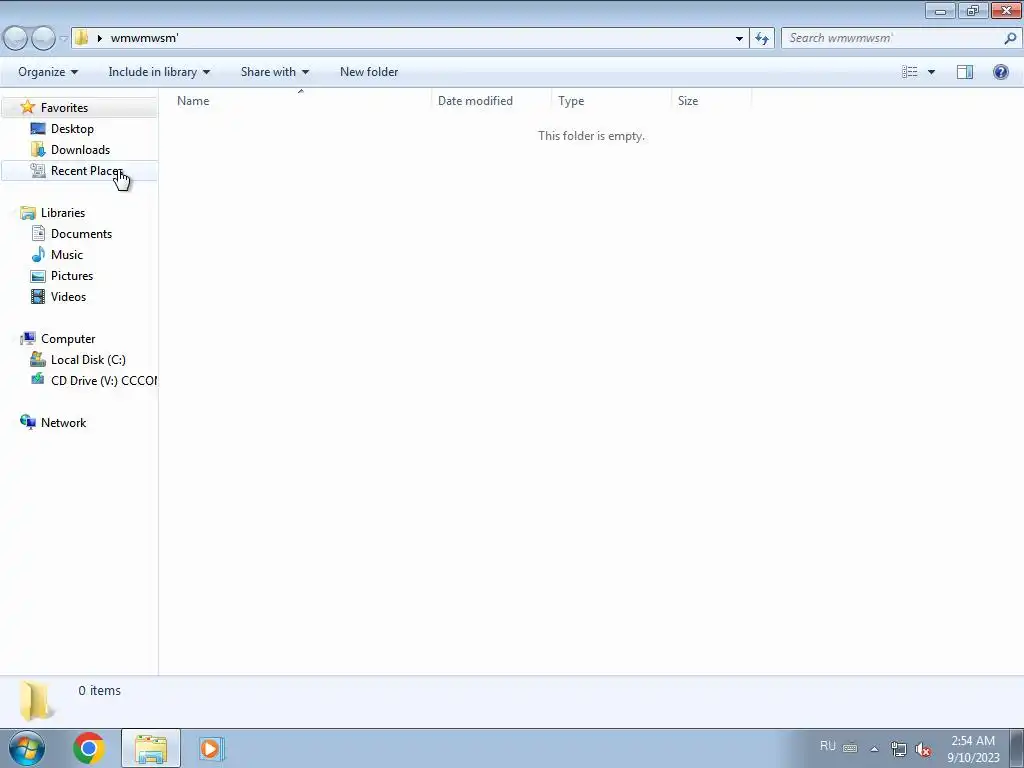Screen dimensions: 1024x768
Task: Click the Show desktop strip
Action: click(x=1017, y=748)
